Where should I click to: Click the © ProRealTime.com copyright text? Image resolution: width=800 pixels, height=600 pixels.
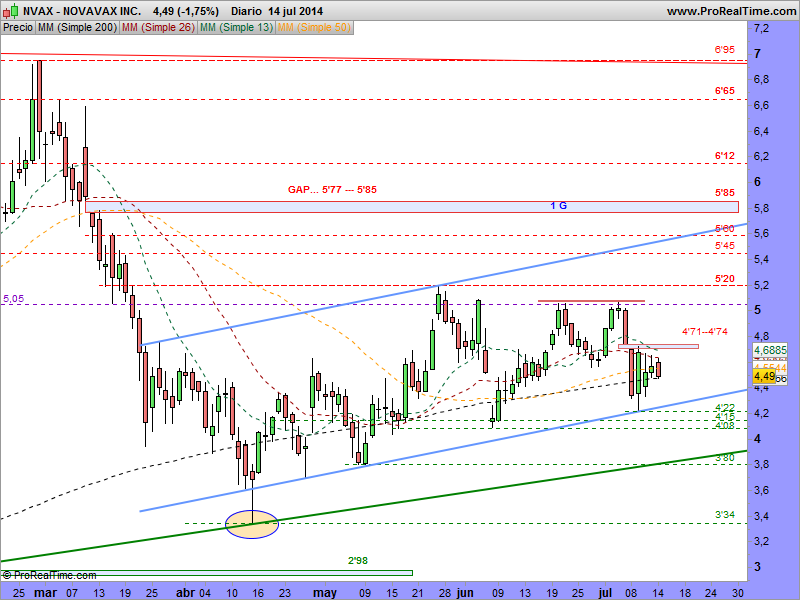click(x=49, y=576)
